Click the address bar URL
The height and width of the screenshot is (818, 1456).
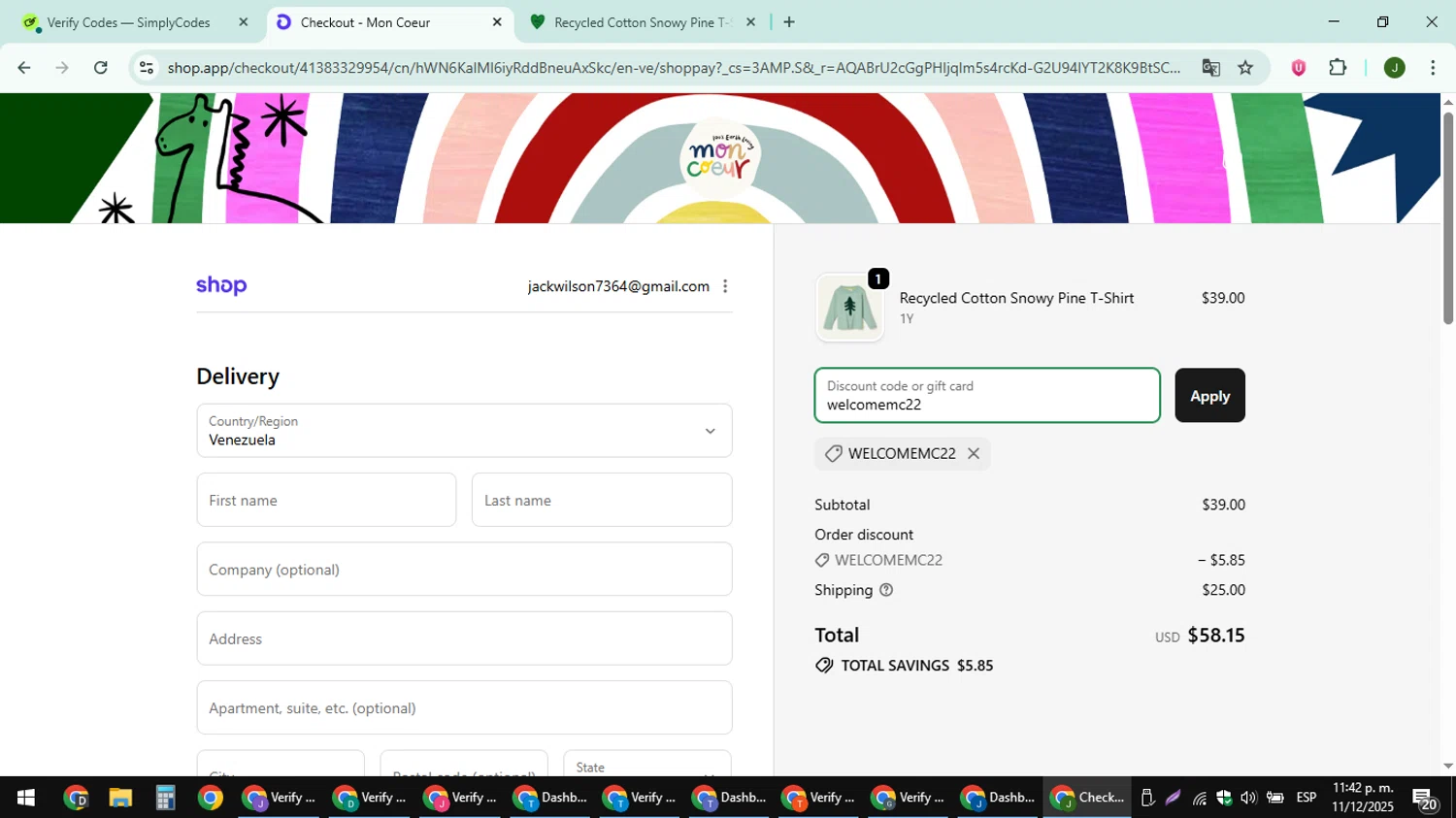tap(674, 67)
